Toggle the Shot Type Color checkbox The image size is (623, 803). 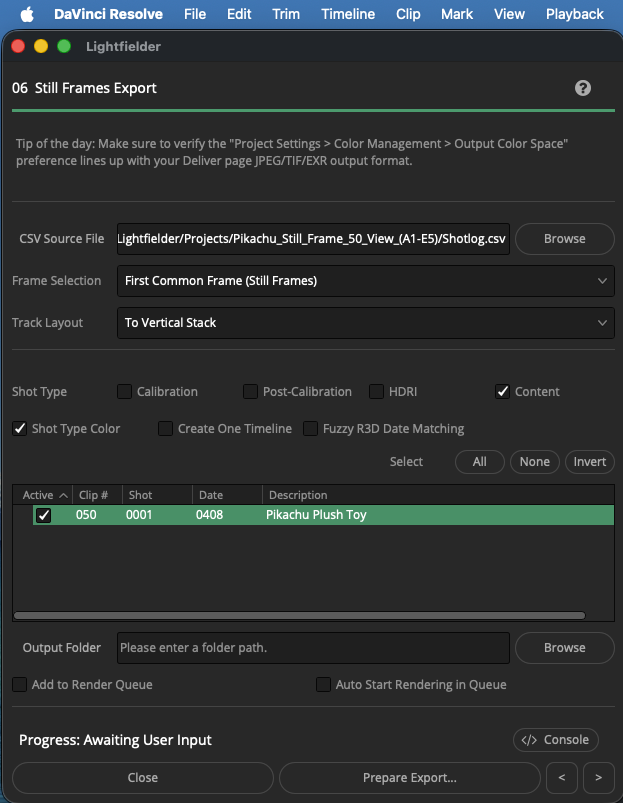(19, 429)
